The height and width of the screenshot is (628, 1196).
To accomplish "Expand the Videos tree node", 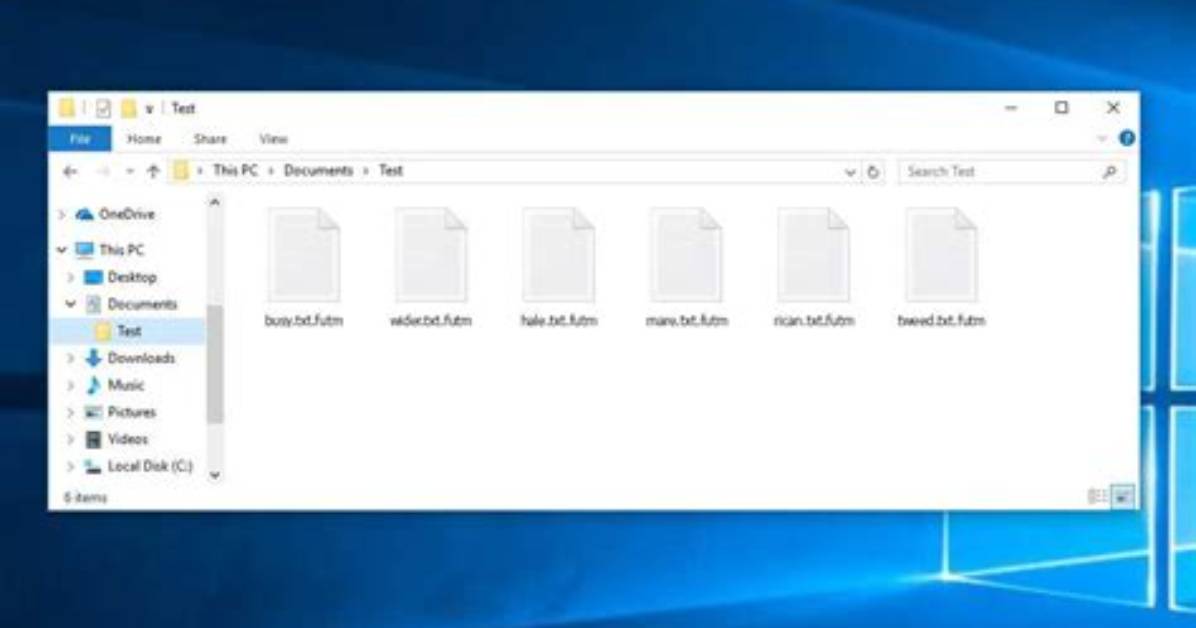I will (71, 440).
